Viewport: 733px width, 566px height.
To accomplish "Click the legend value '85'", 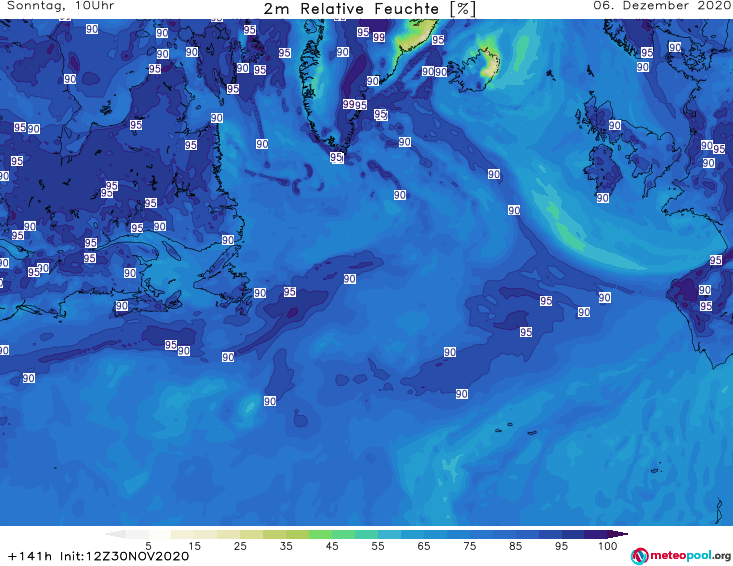I will (x=515, y=546).
